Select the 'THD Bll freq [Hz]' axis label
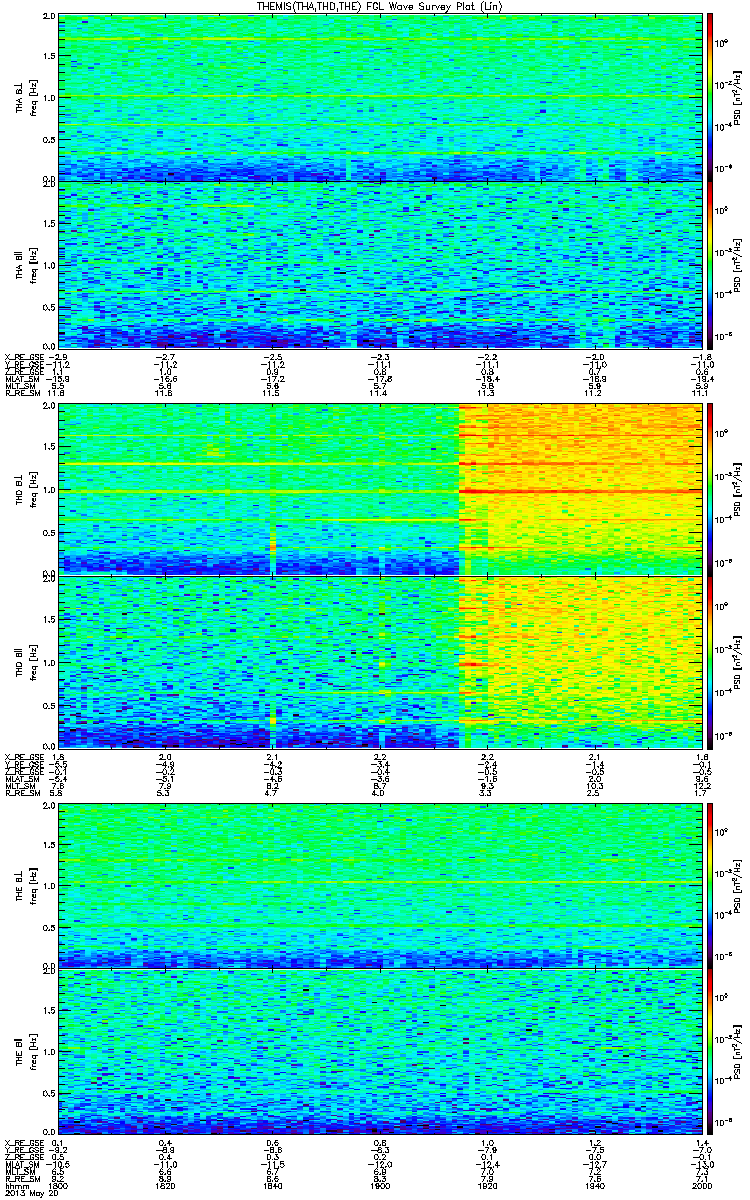This screenshot has height=1200, width=750. [x=25, y=661]
